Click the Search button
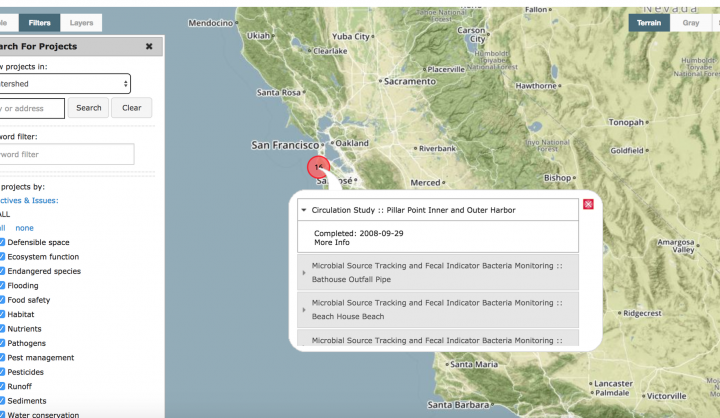Image resolution: width=720 pixels, height=418 pixels. [89, 108]
